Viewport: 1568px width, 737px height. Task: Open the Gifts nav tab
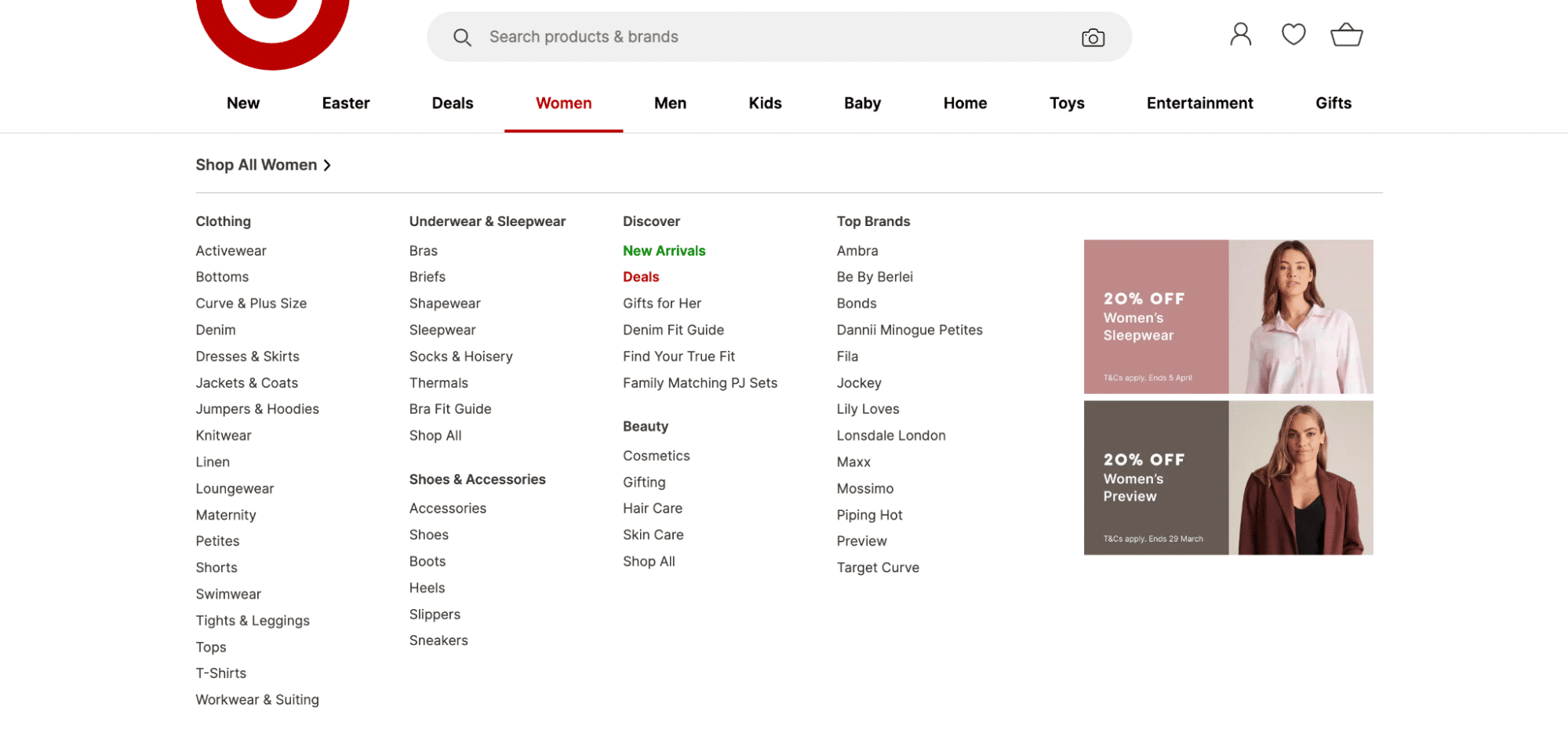click(1333, 103)
